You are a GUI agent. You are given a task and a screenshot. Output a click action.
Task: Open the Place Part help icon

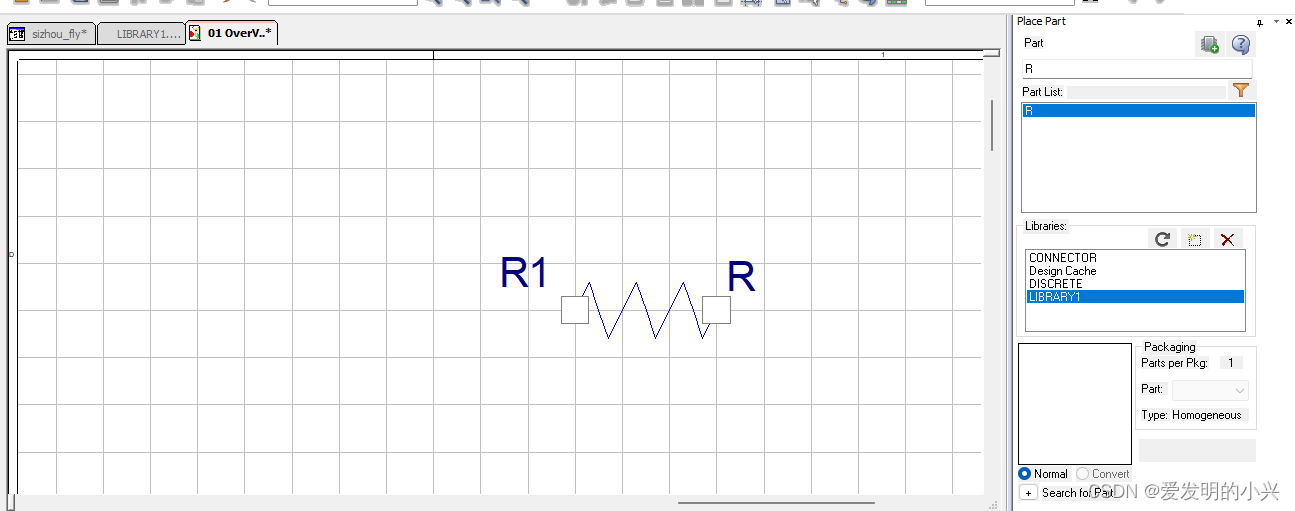1241,44
